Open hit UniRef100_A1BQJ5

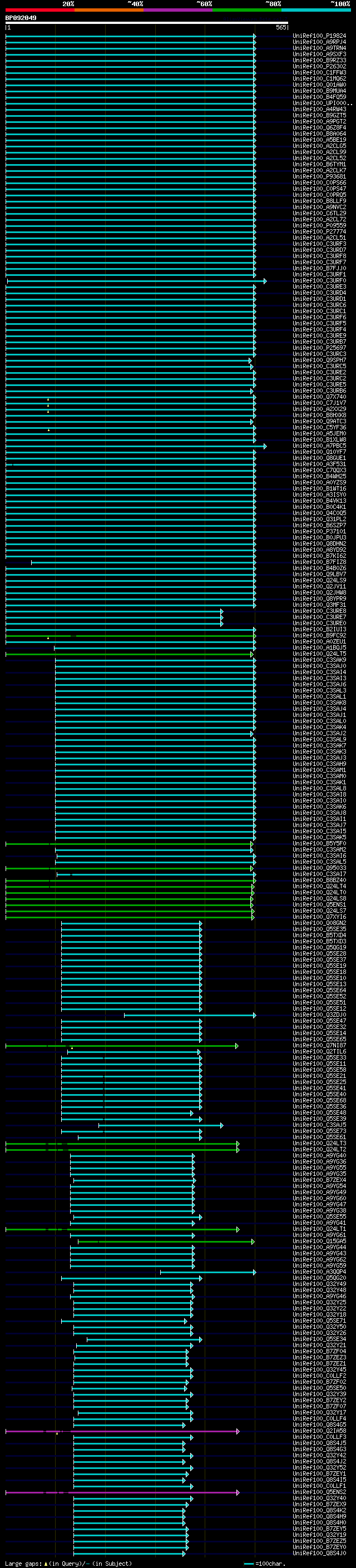pos(319,647)
